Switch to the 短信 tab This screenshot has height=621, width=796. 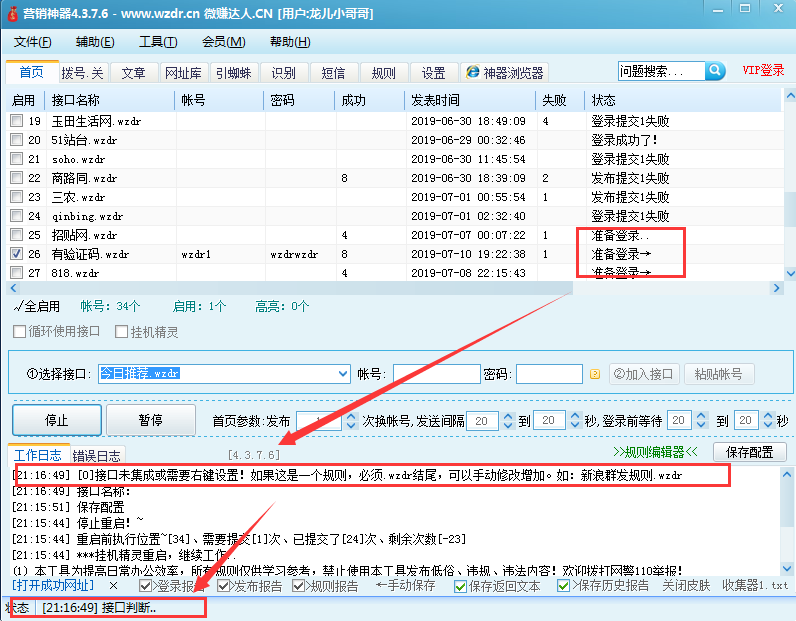333,73
